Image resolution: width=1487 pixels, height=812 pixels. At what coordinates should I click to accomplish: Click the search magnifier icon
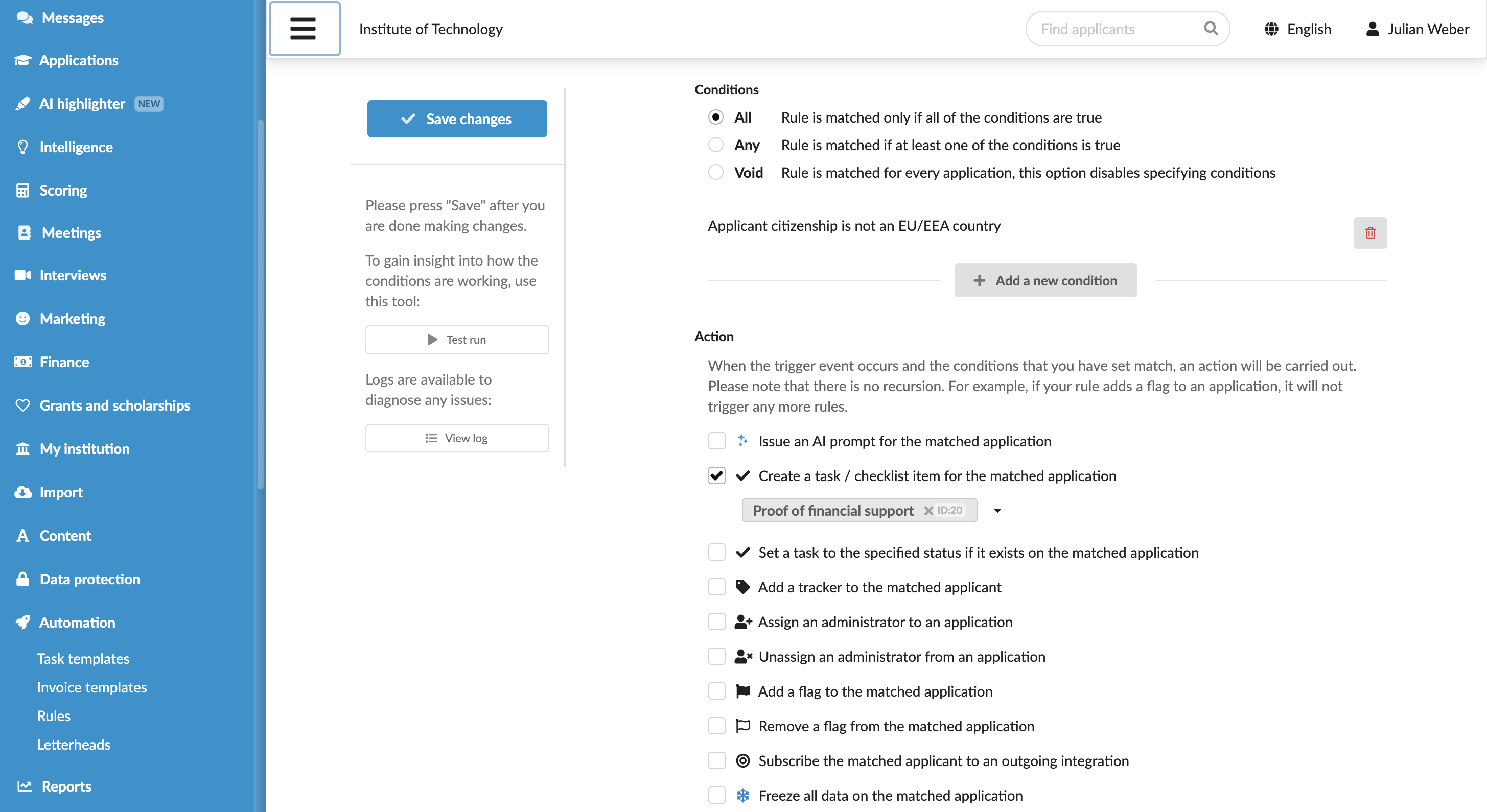(1211, 28)
